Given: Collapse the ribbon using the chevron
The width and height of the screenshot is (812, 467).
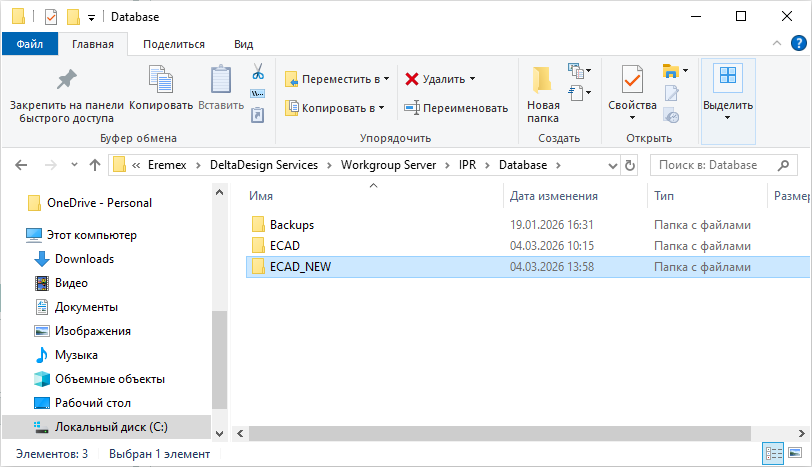Looking at the screenshot, I should (x=775, y=44).
